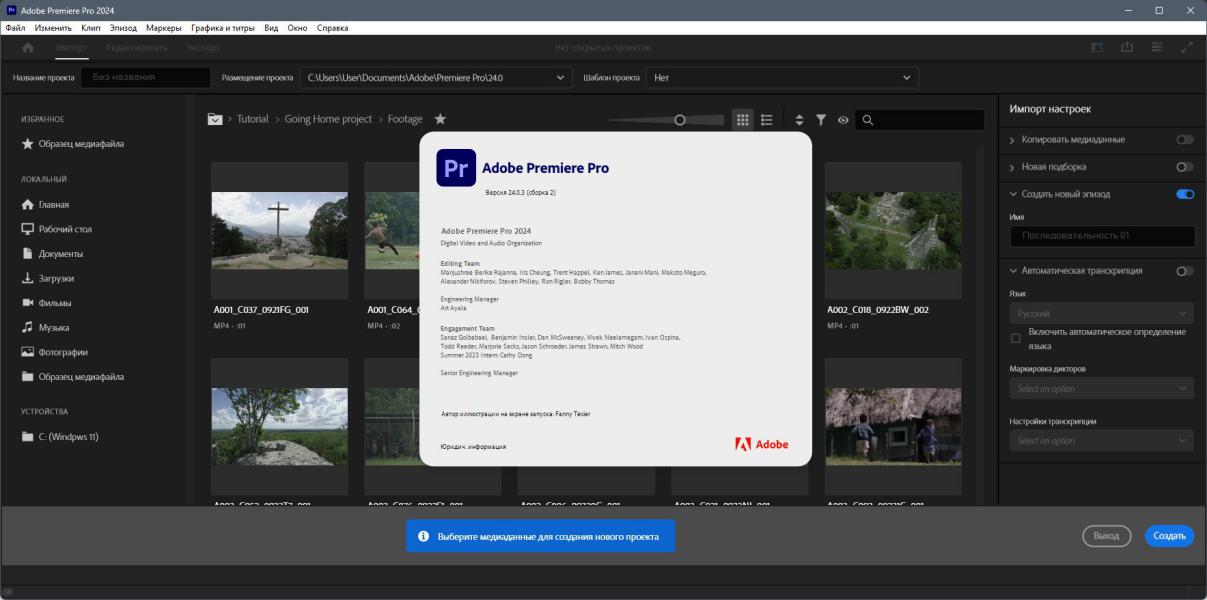Open the Настройки транскрипции dropdown
The width and height of the screenshot is (1207, 600).
[1101, 441]
